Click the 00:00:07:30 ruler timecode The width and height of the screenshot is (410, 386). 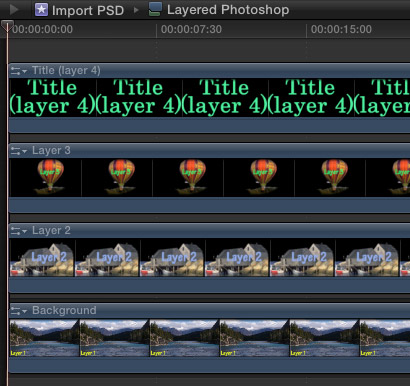191,29
